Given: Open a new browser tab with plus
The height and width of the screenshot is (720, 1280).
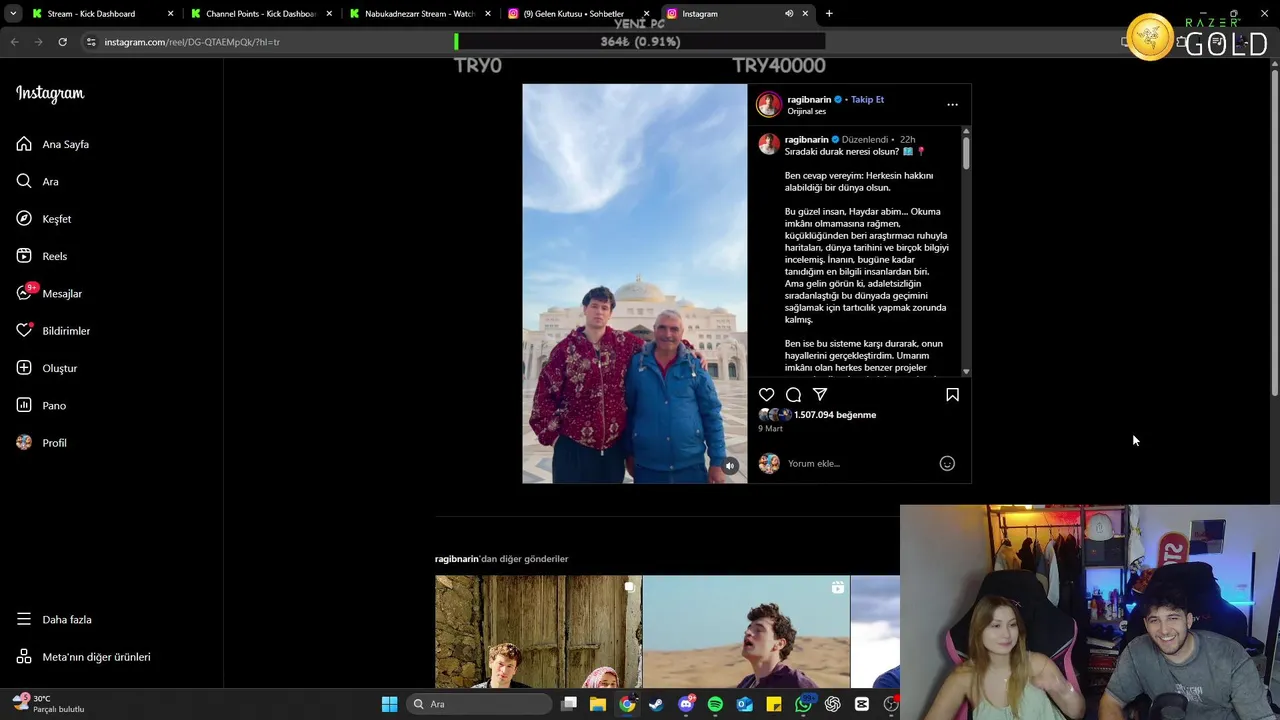Looking at the screenshot, I should [829, 14].
